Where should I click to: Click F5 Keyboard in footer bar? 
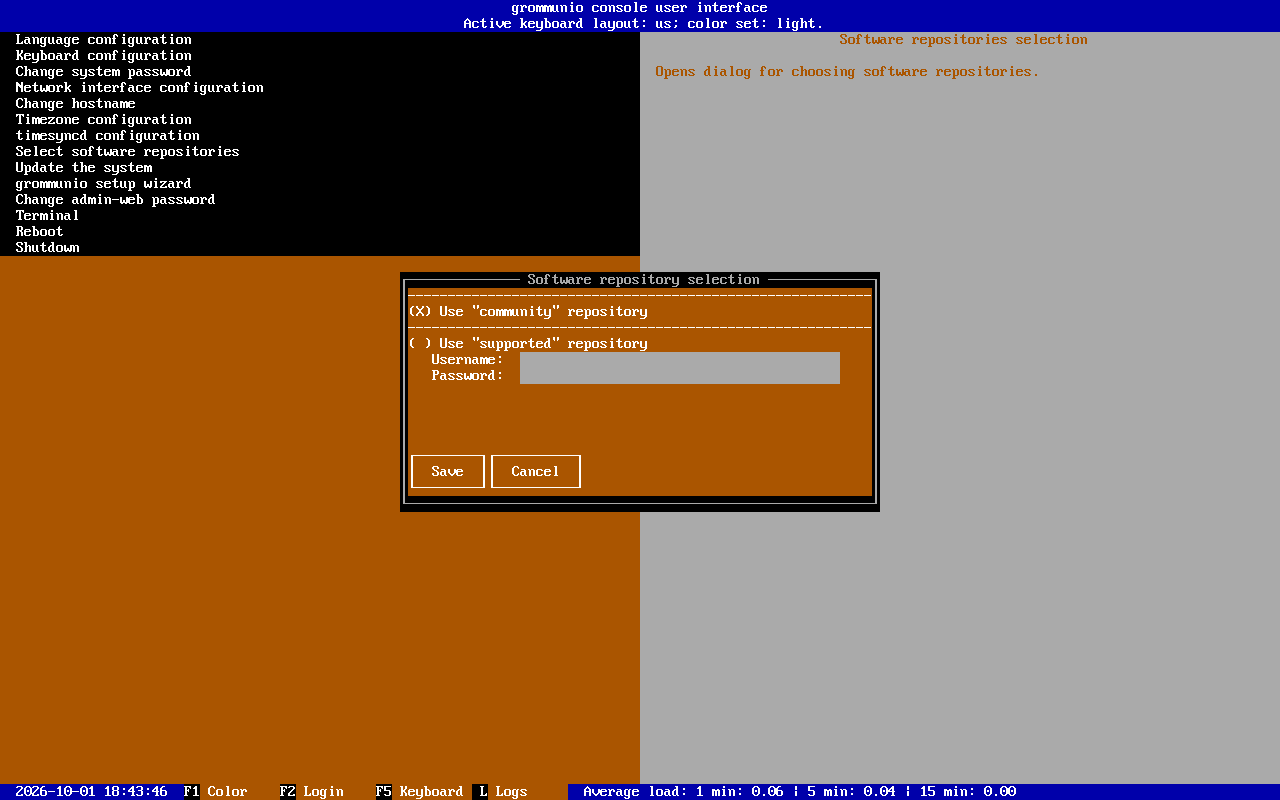[420, 792]
